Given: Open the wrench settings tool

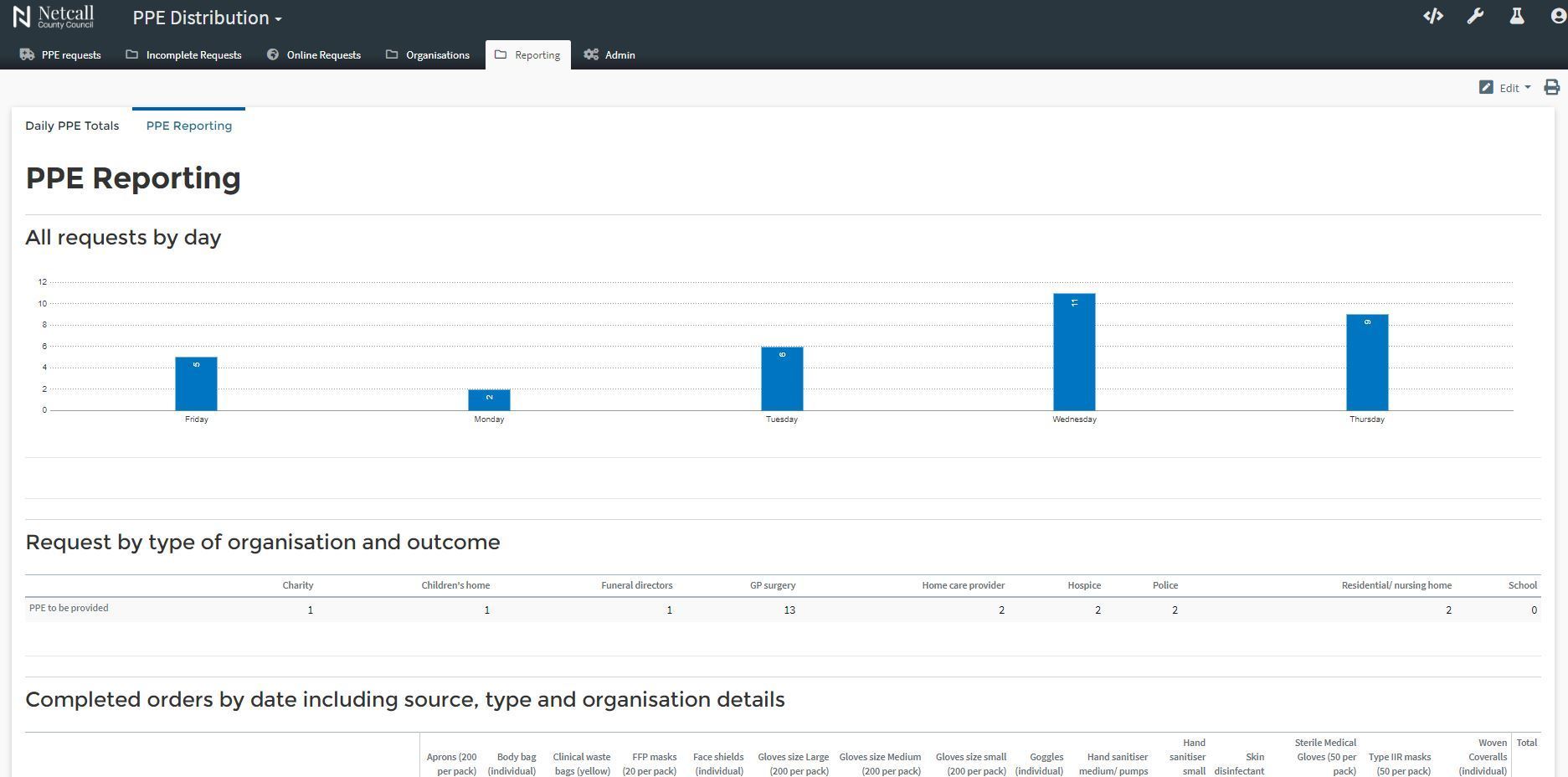Looking at the screenshot, I should [x=1475, y=17].
